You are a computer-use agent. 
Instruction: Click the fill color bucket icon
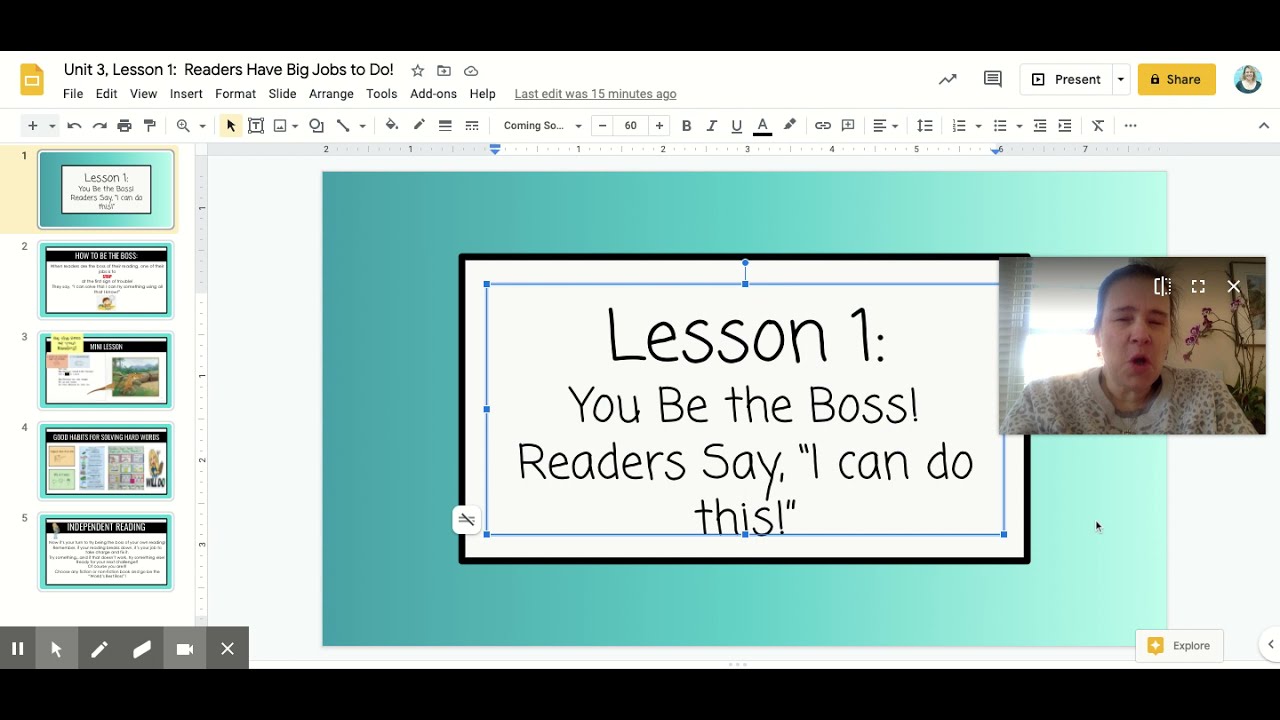pyautogui.click(x=392, y=126)
